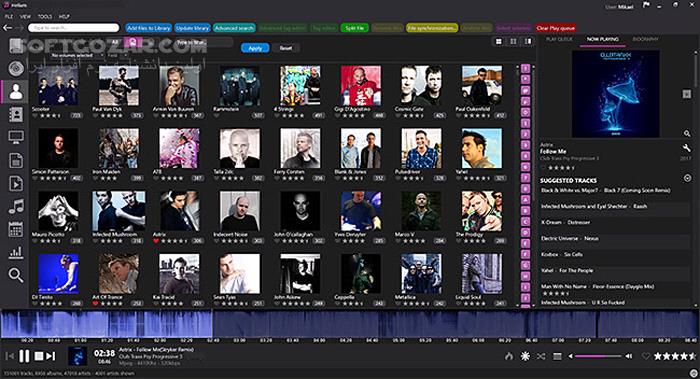Open the Help menu
This screenshot has width=700, height=379.
[x=64, y=17]
